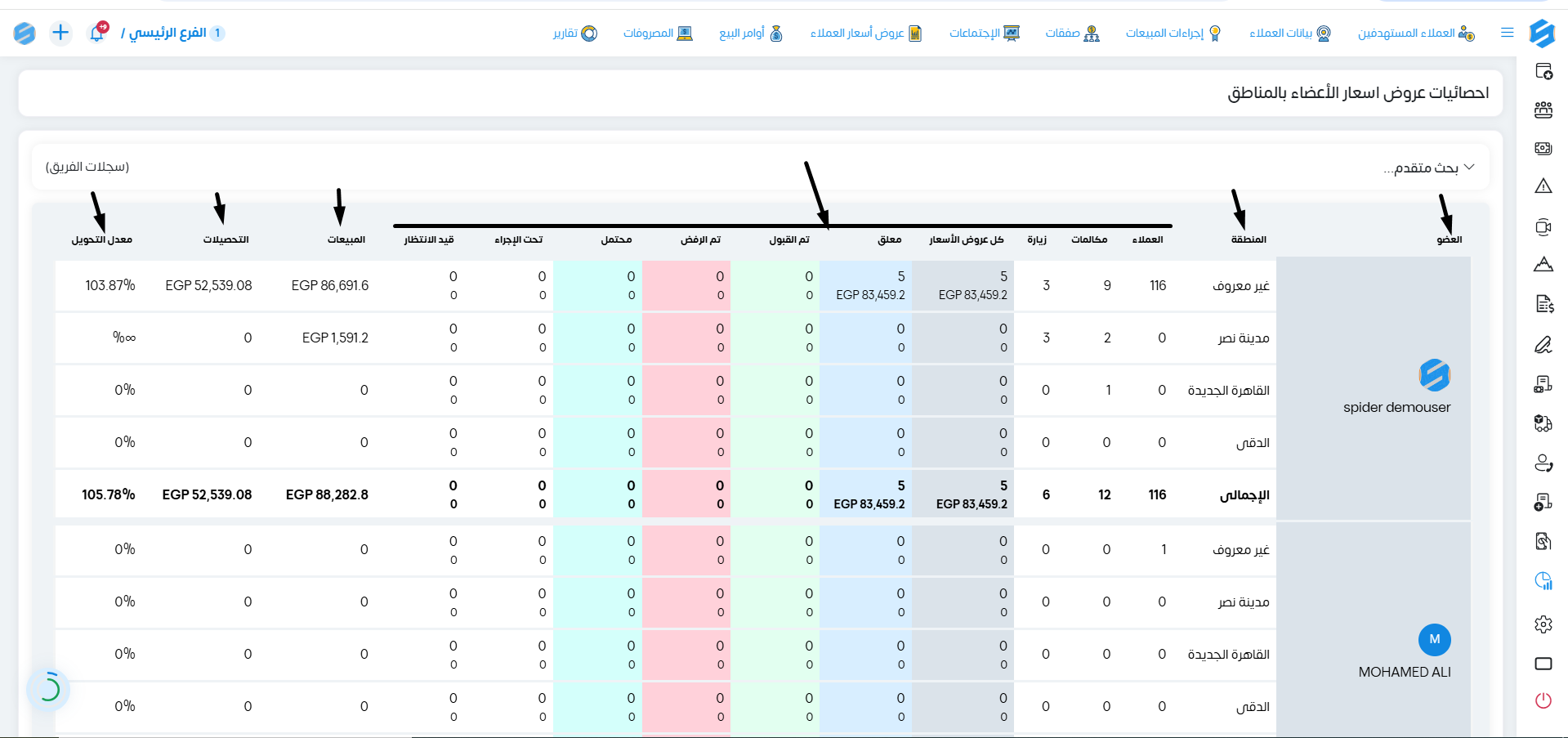Open the blue reports chart sidebar icon

point(1543,581)
